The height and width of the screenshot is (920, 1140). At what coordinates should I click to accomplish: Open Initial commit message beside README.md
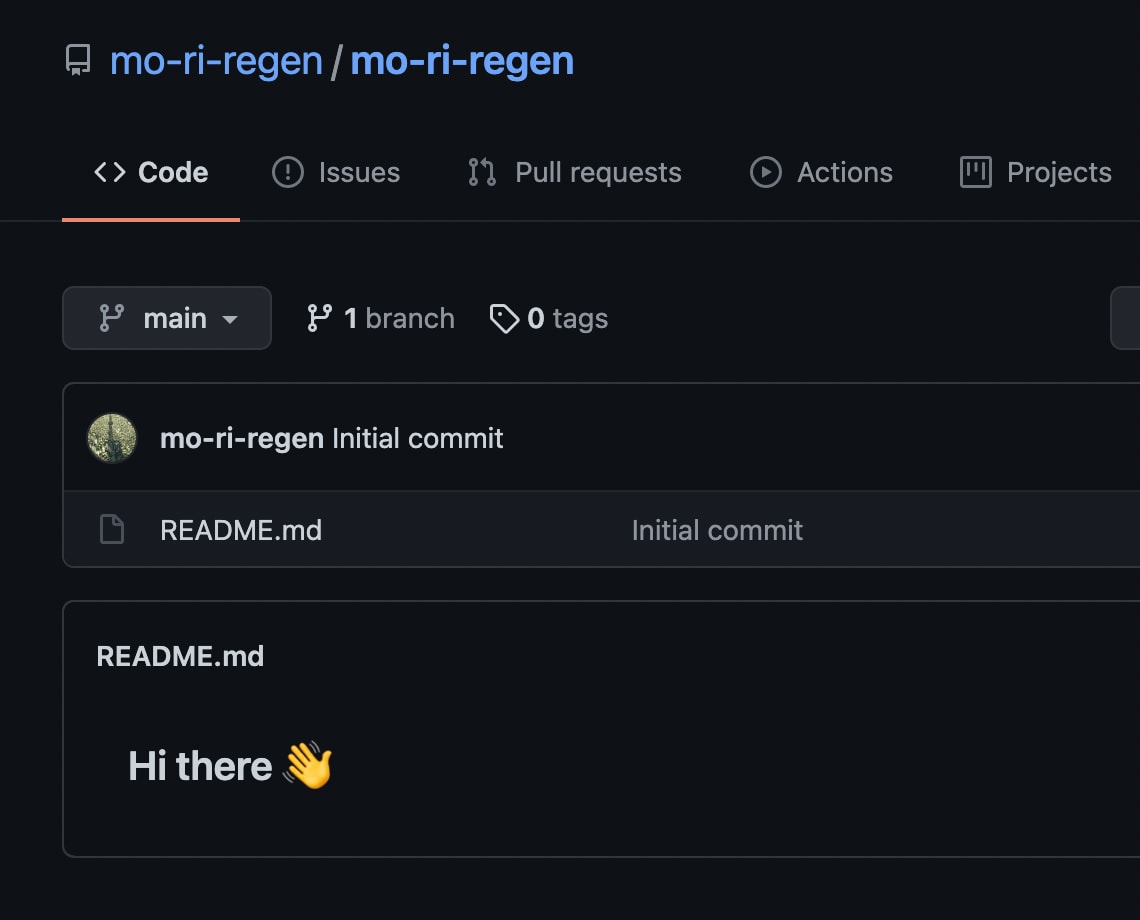pos(717,530)
